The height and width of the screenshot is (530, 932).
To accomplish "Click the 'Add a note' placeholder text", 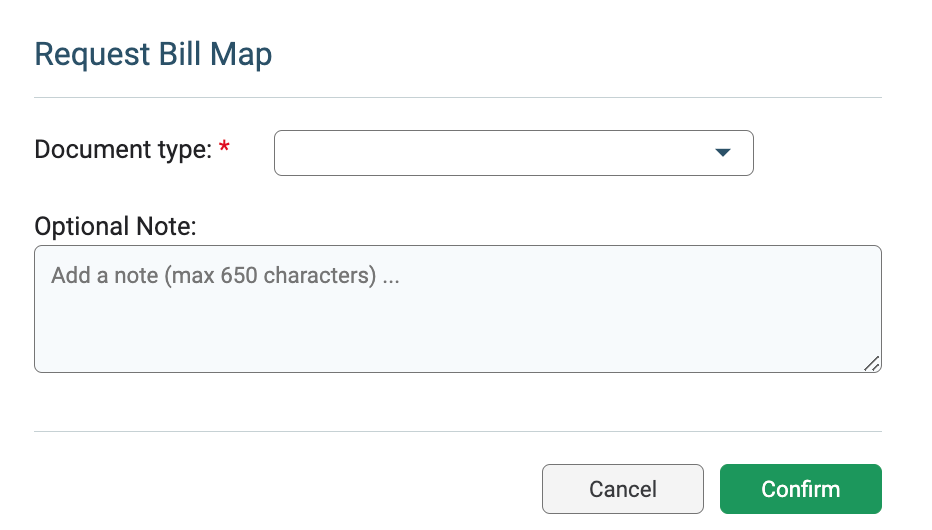I will [x=225, y=276].
